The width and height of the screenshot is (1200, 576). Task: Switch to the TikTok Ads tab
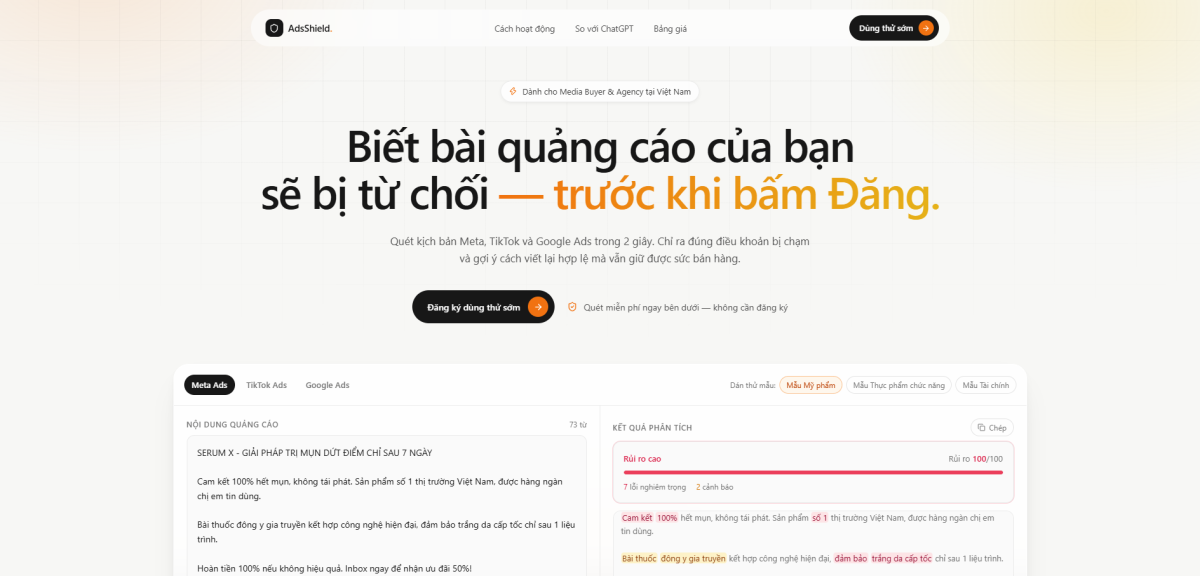point(266,385)
